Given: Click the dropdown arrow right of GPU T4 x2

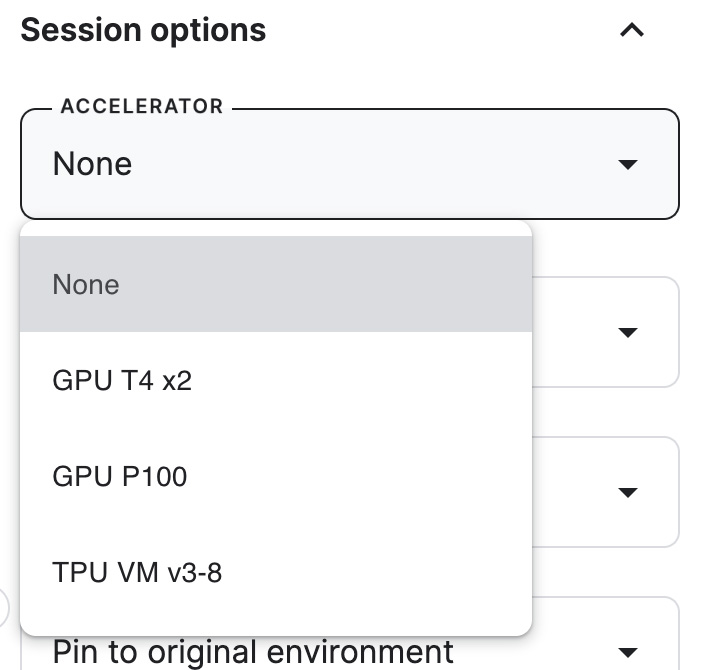Looking at the screenshot, I should point(628,332).
